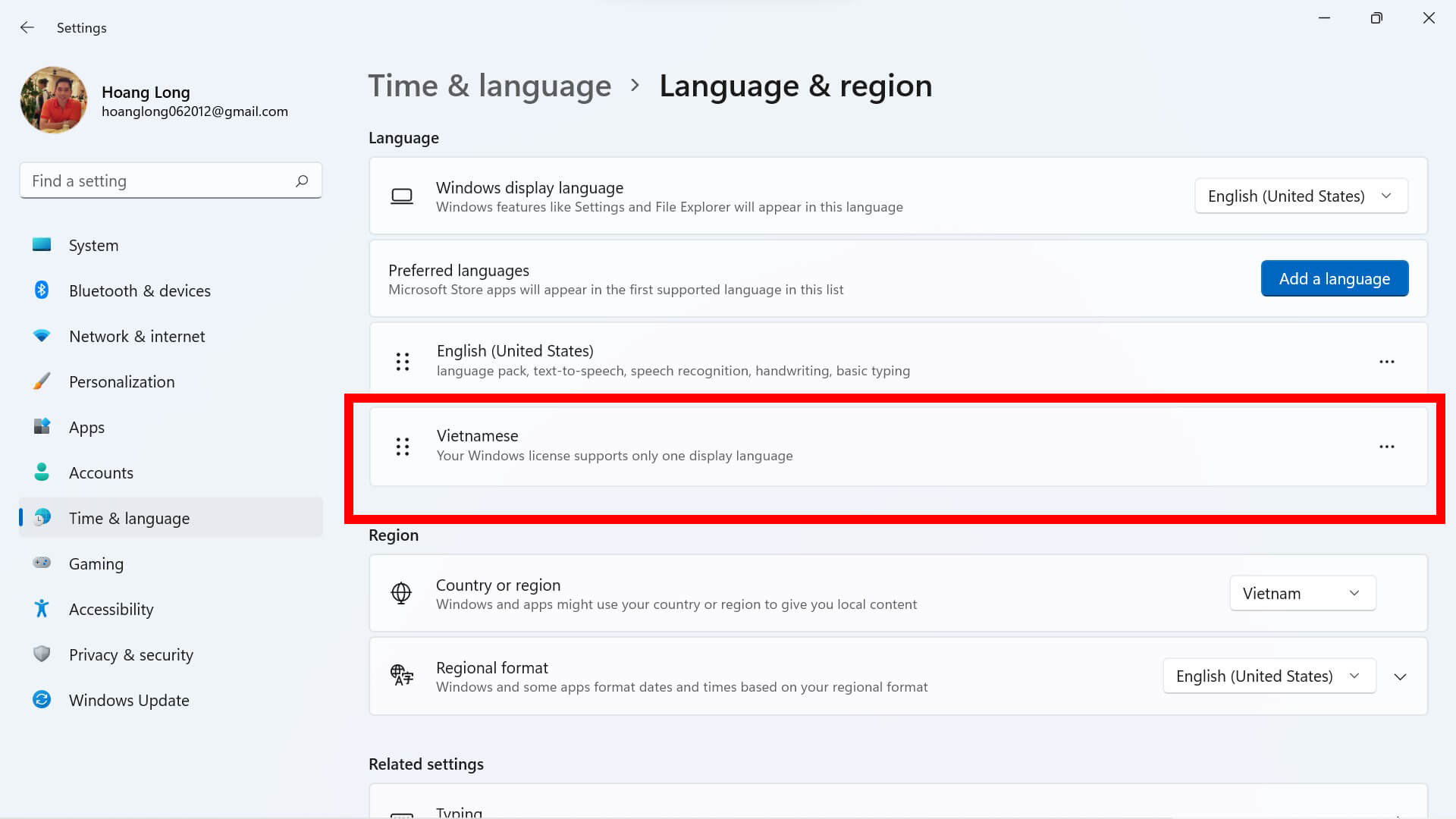Click the Related settings heading

(426, 764)
